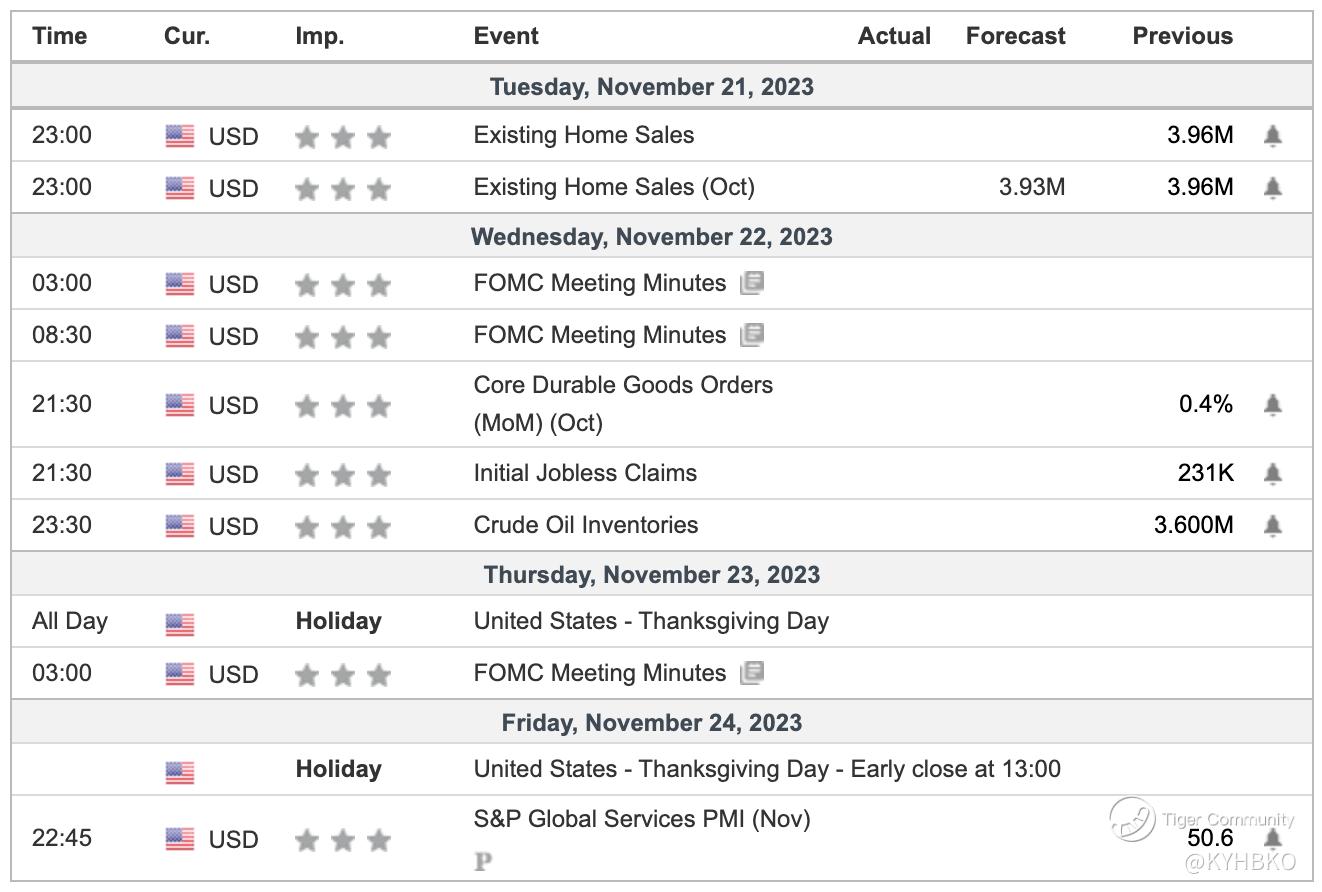The image size is (1322, 892).
Task: Open the Crude Oil Inventories event link
Action: [x=586, y=525]
